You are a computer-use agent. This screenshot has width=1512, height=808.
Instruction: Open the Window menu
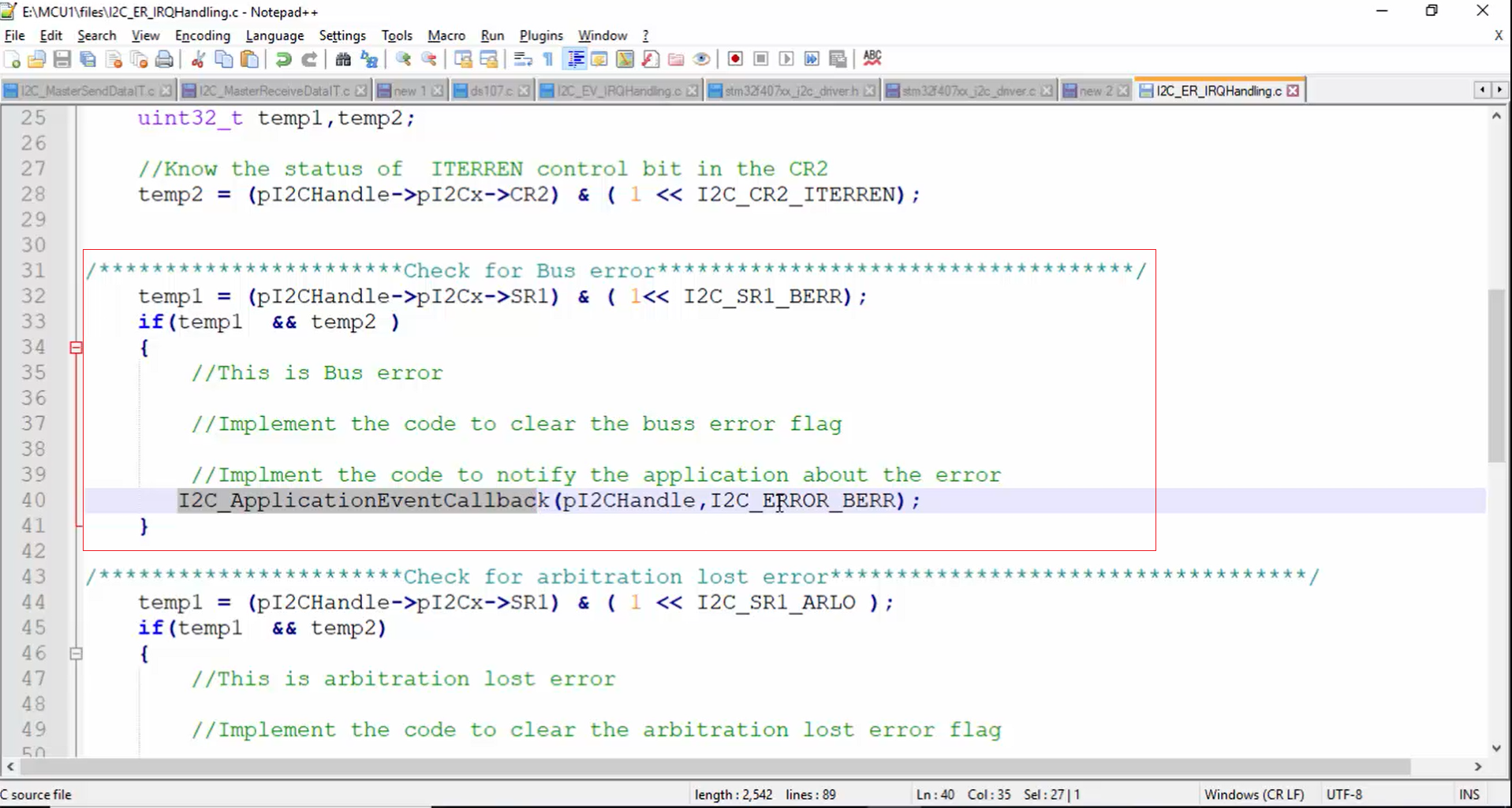click(x=603, y=35)
